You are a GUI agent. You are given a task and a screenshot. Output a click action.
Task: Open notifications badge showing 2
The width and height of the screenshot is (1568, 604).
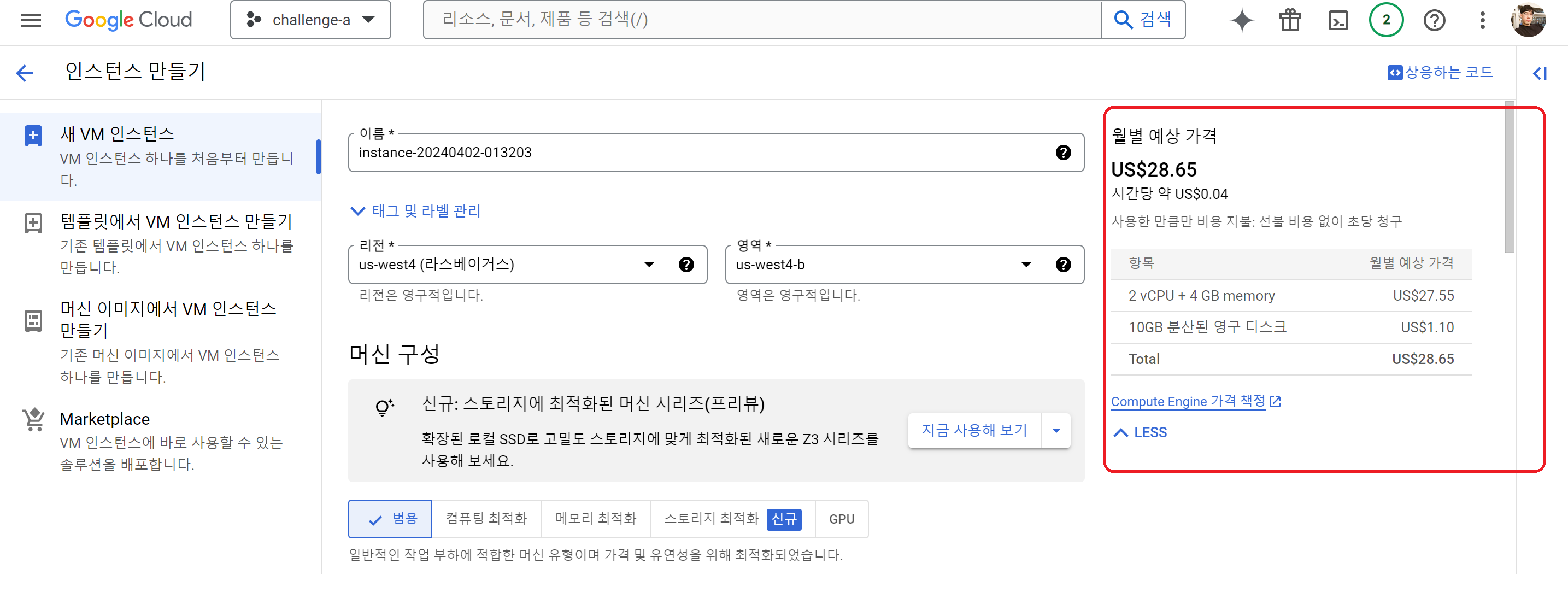coord(1385,20)
